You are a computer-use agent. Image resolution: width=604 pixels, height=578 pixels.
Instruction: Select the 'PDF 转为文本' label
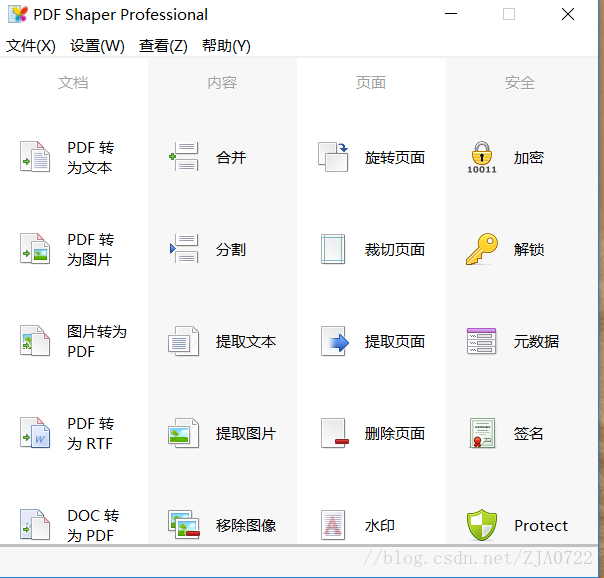91,157
